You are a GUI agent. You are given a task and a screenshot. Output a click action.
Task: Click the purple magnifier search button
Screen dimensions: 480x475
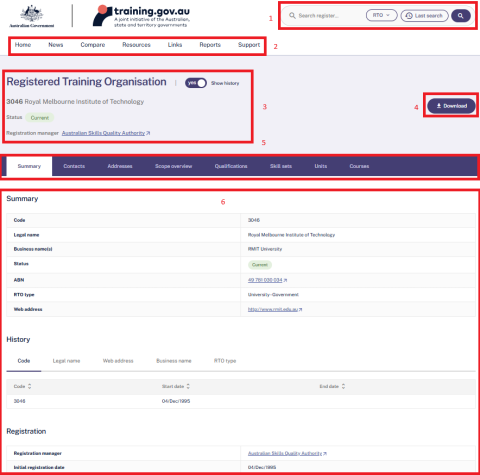461,16
